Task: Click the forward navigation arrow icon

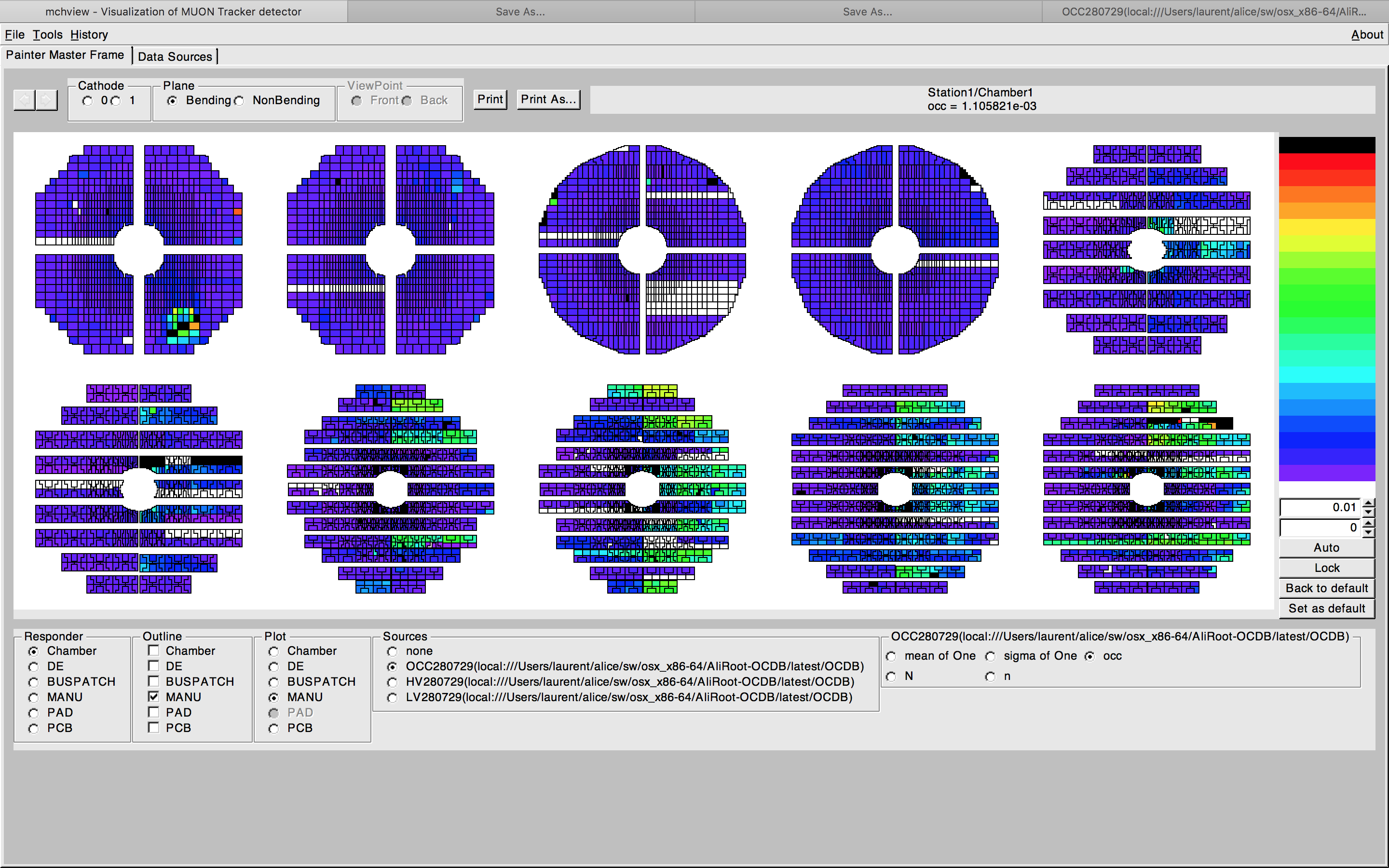Action: tap(46, 100)
